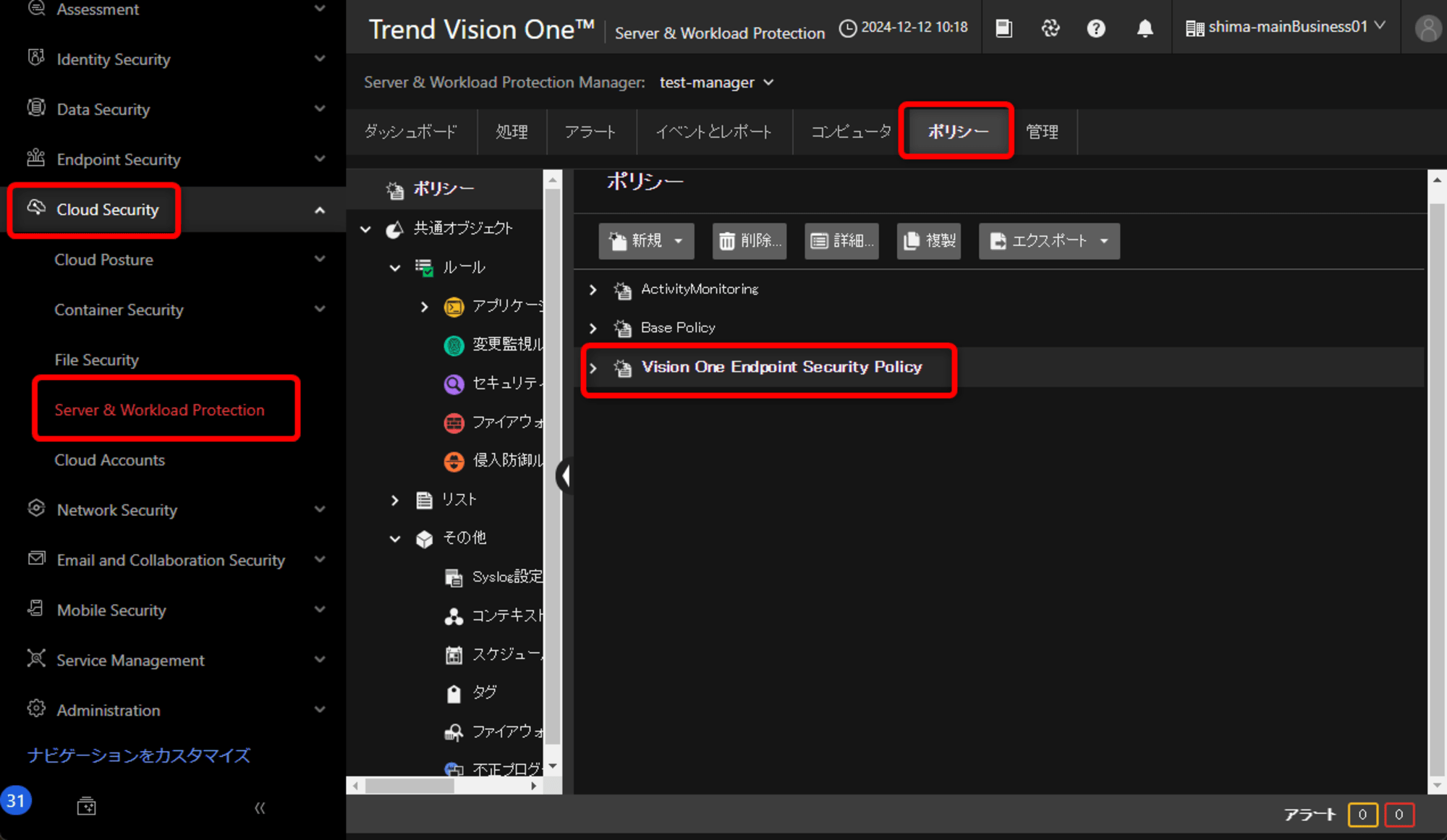This screenshot has height=840, width=1447.
Task: Expand the アプリケーション tree node arrow
Action: pyautogui.click(x=425, y=307)
